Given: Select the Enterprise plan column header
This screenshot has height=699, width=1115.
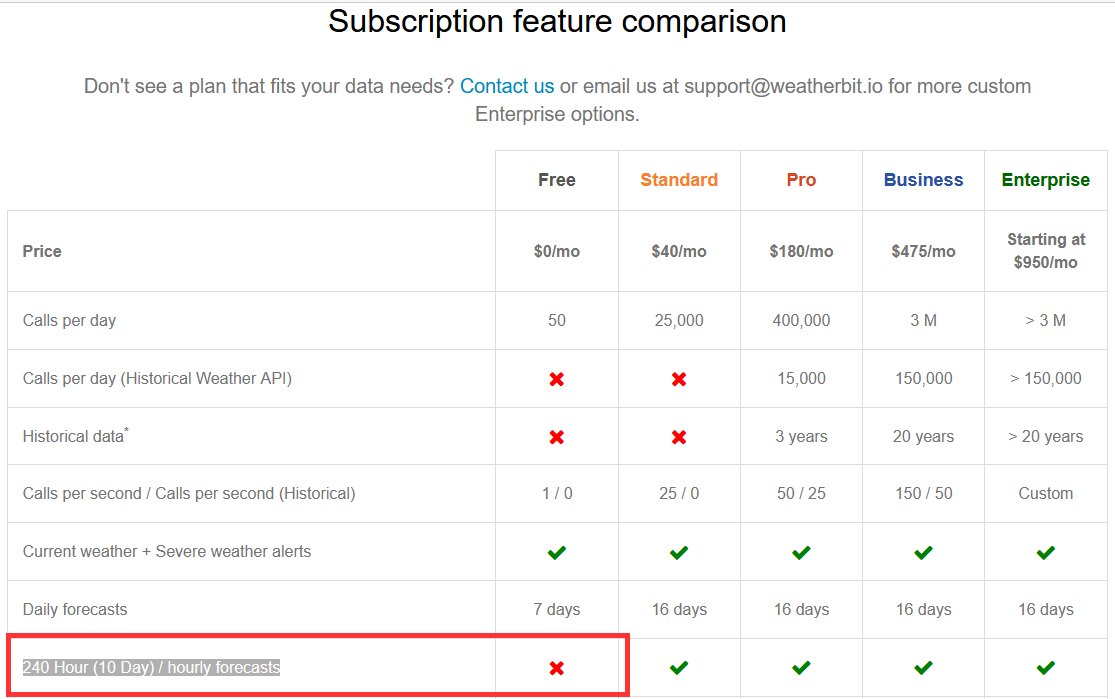Looking at the screenshot, I should [1046, 180].
